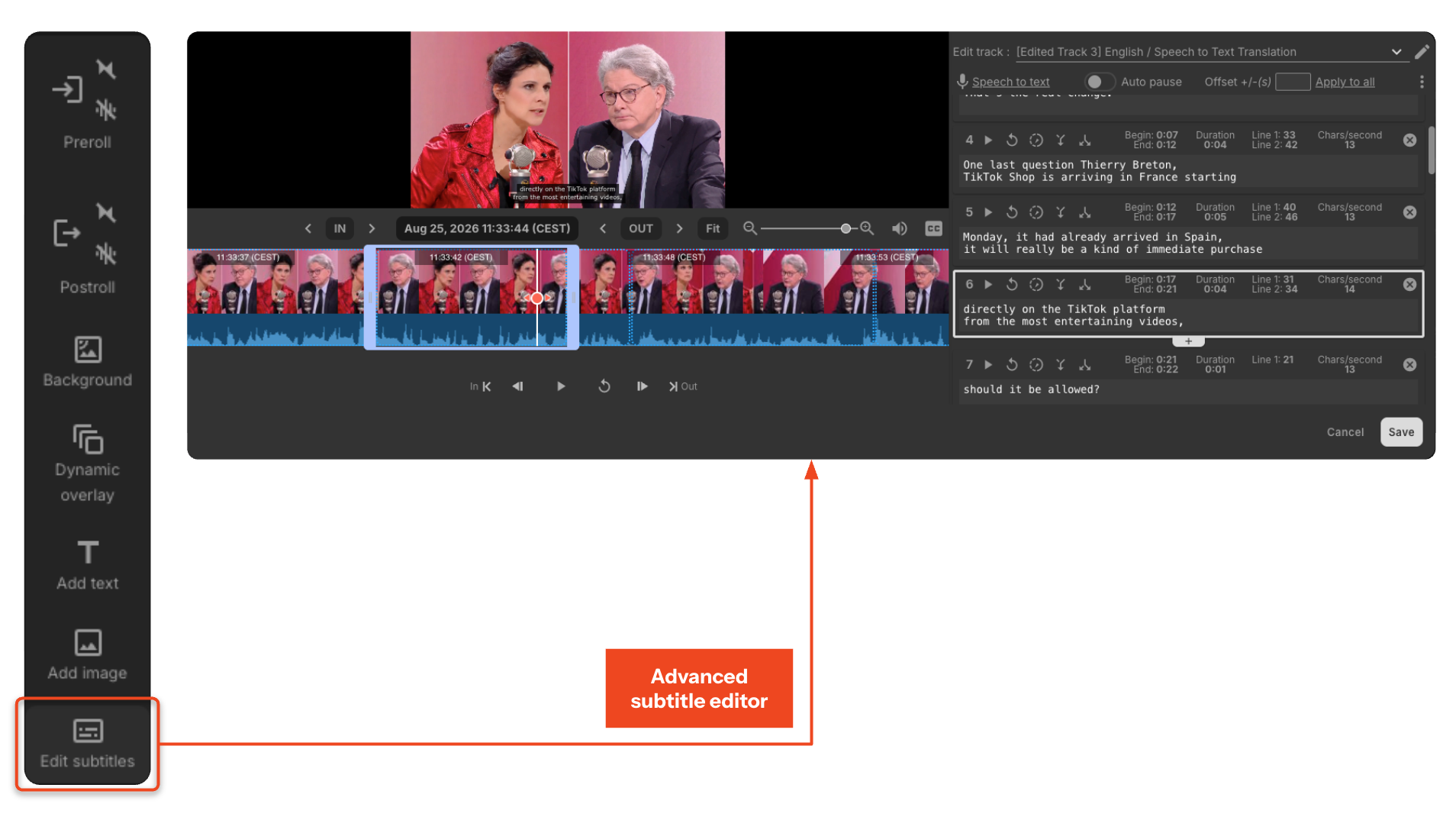
Task: Click the OUT point button
Action: tap(640, 228)
